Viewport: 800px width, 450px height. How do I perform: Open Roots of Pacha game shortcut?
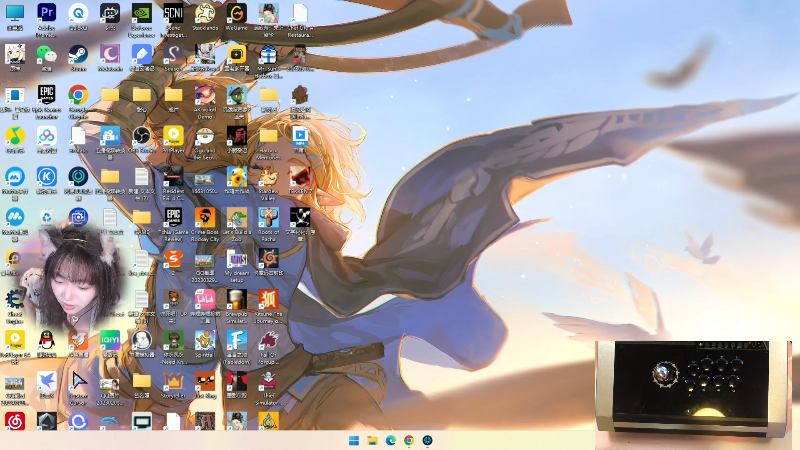click(268, 217)
